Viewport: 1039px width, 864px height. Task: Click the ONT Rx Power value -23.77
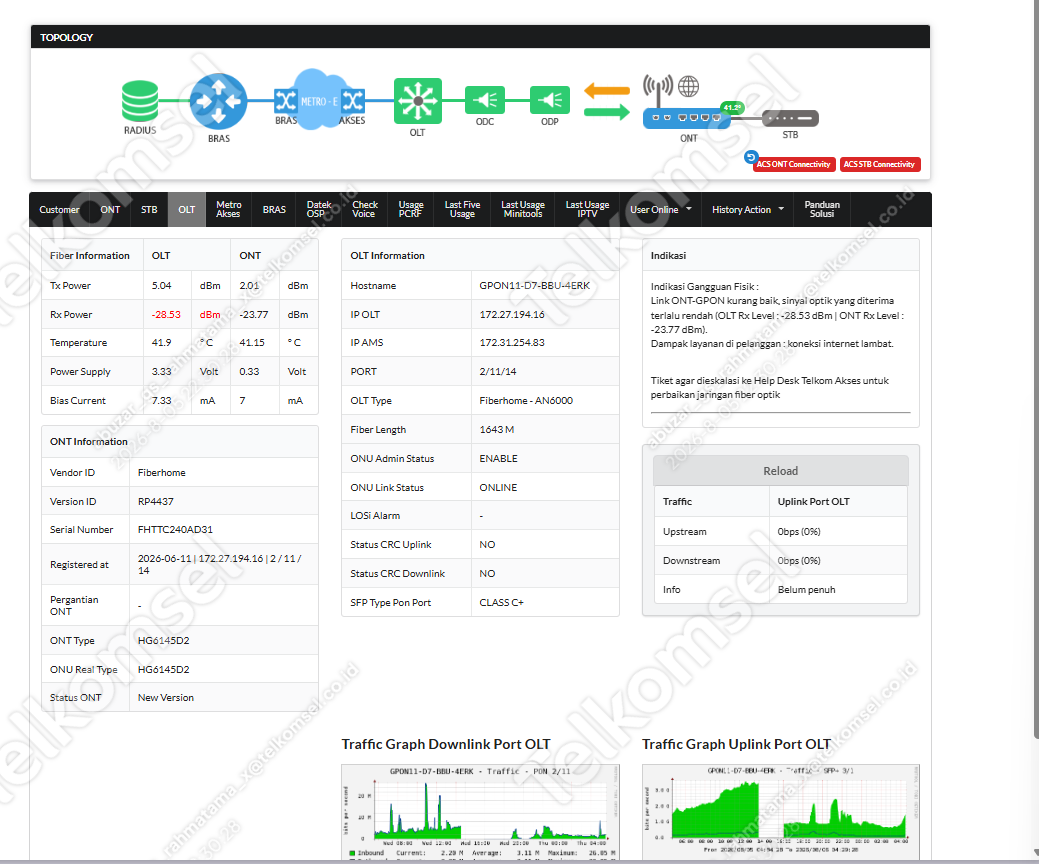[254, 315]
